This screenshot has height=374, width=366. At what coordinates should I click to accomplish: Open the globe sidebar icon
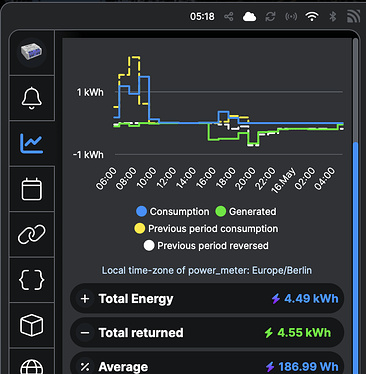pos(32,367)
